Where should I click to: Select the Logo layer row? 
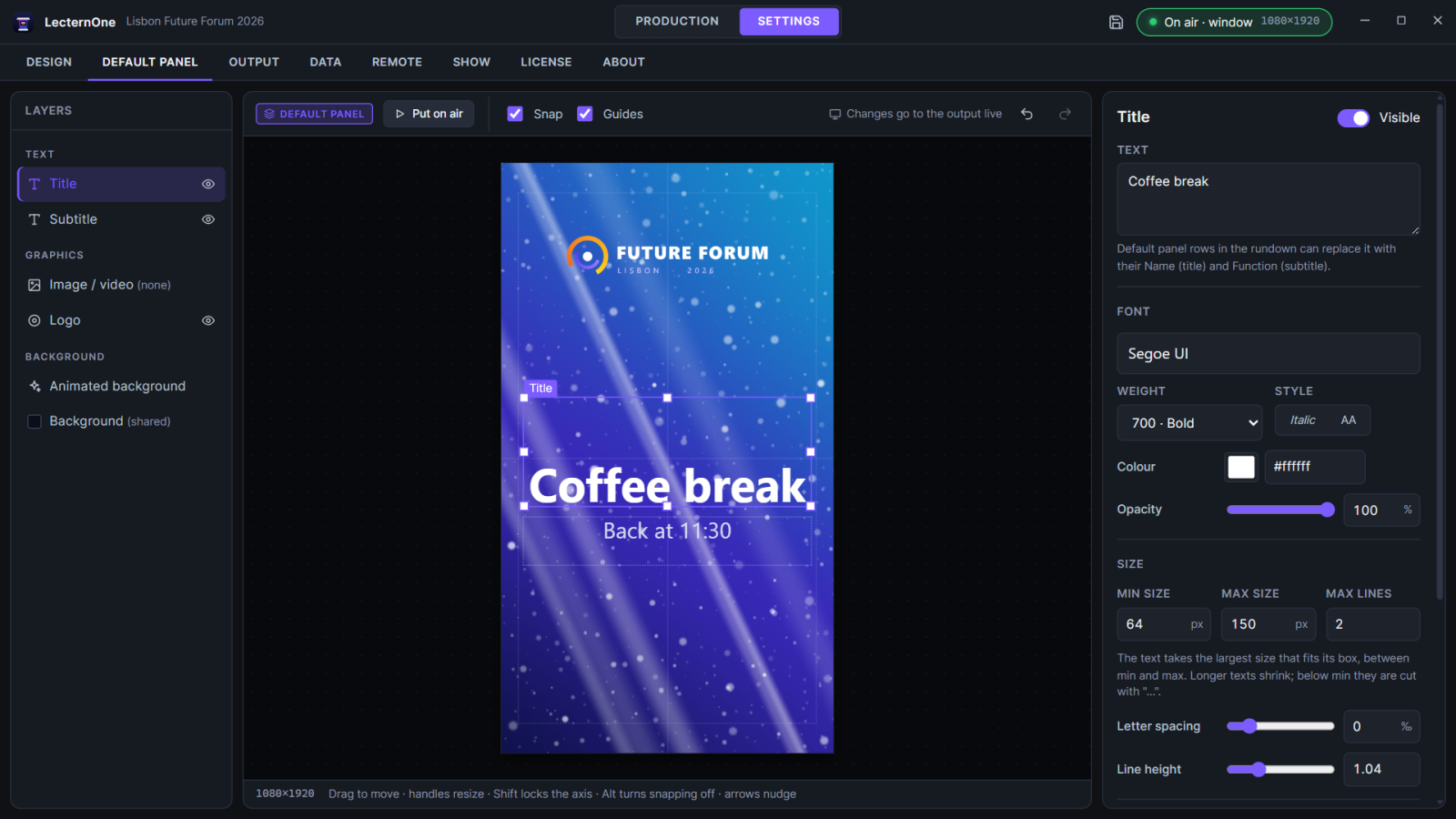pyautogui.click(x=121, y=320)
